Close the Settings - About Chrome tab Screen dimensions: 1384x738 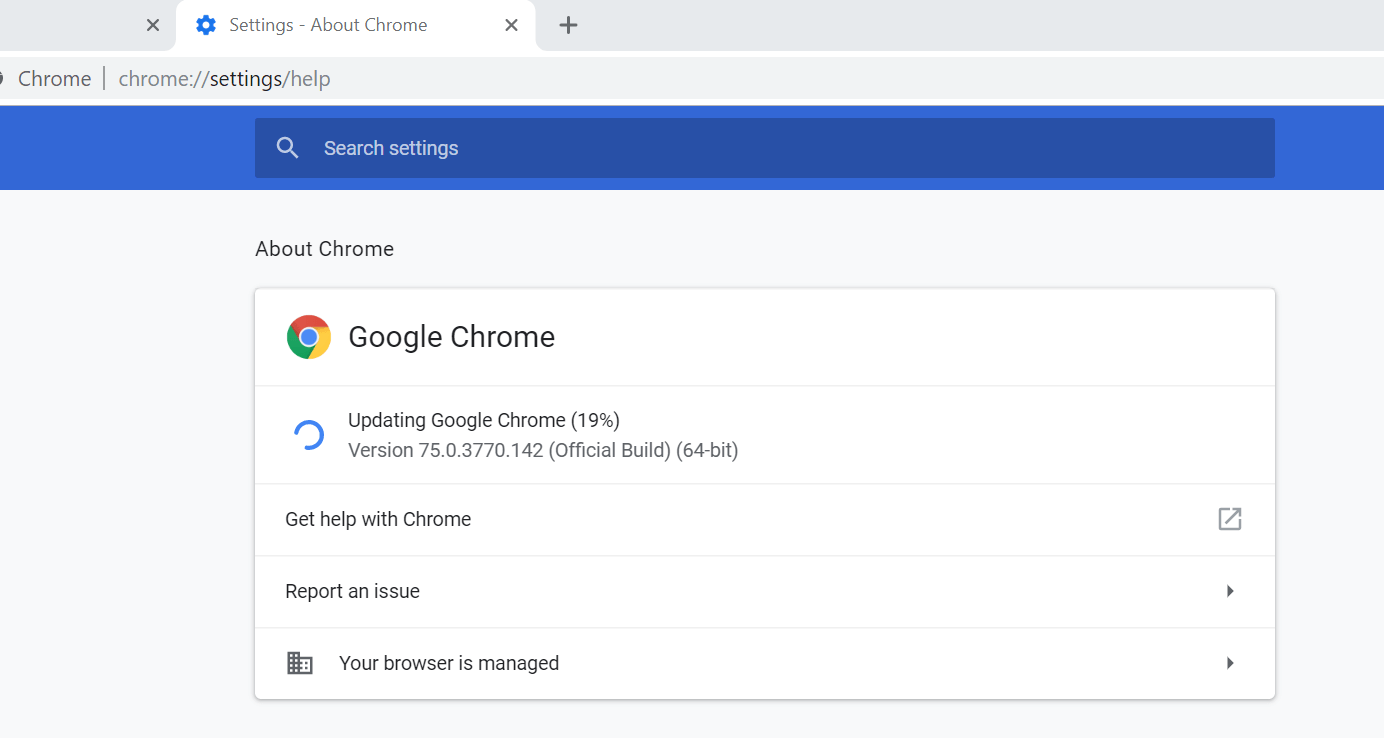[x=511, y=25]
